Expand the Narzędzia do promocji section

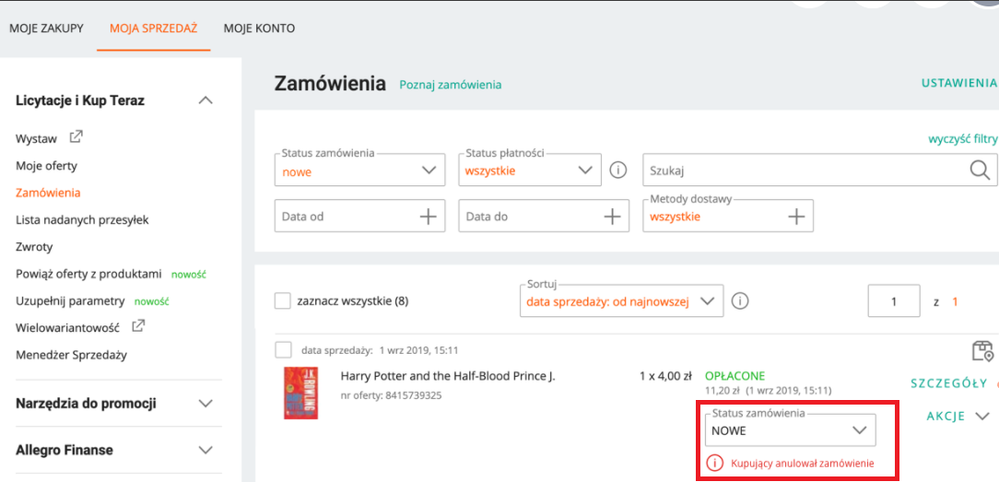pyautogui.click(x=114, y=403)
